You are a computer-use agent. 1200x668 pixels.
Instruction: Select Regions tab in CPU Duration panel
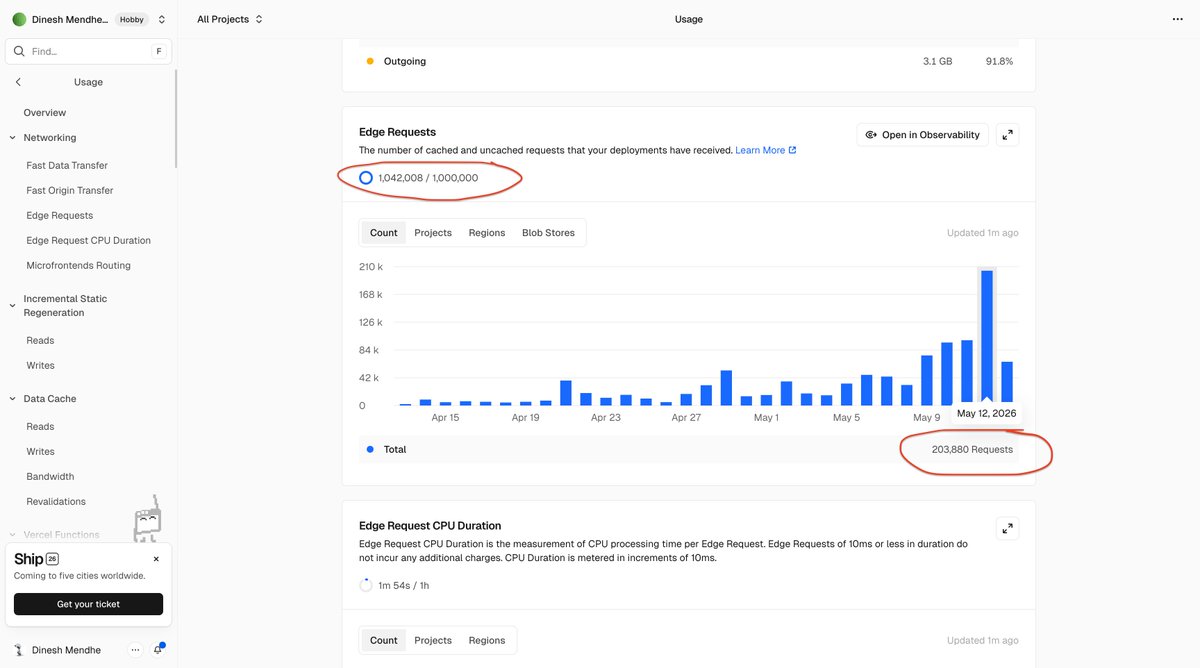pyautogui.click(x=487, y=641)
